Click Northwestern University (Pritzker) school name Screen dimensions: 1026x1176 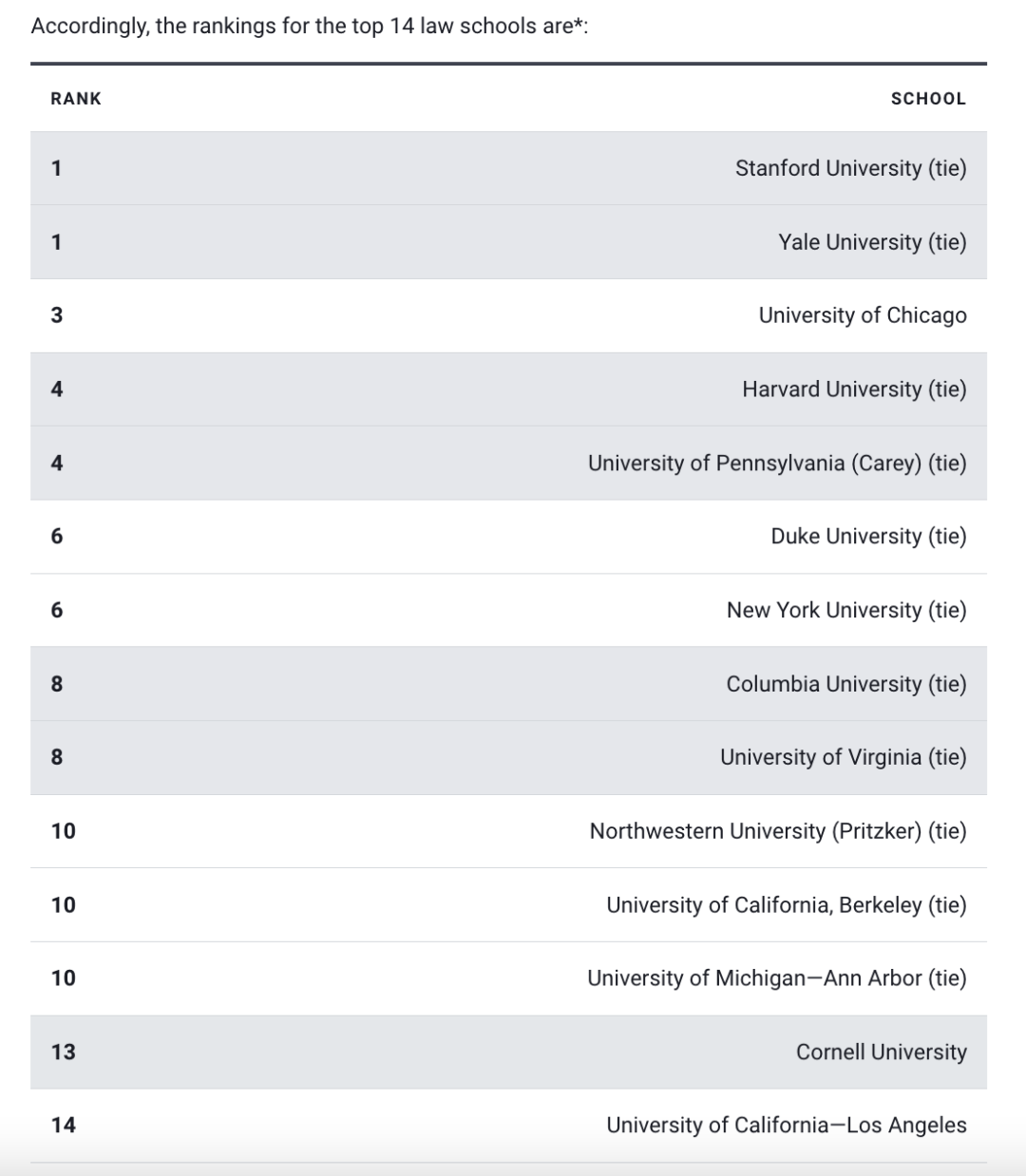(x=777, y=831)
